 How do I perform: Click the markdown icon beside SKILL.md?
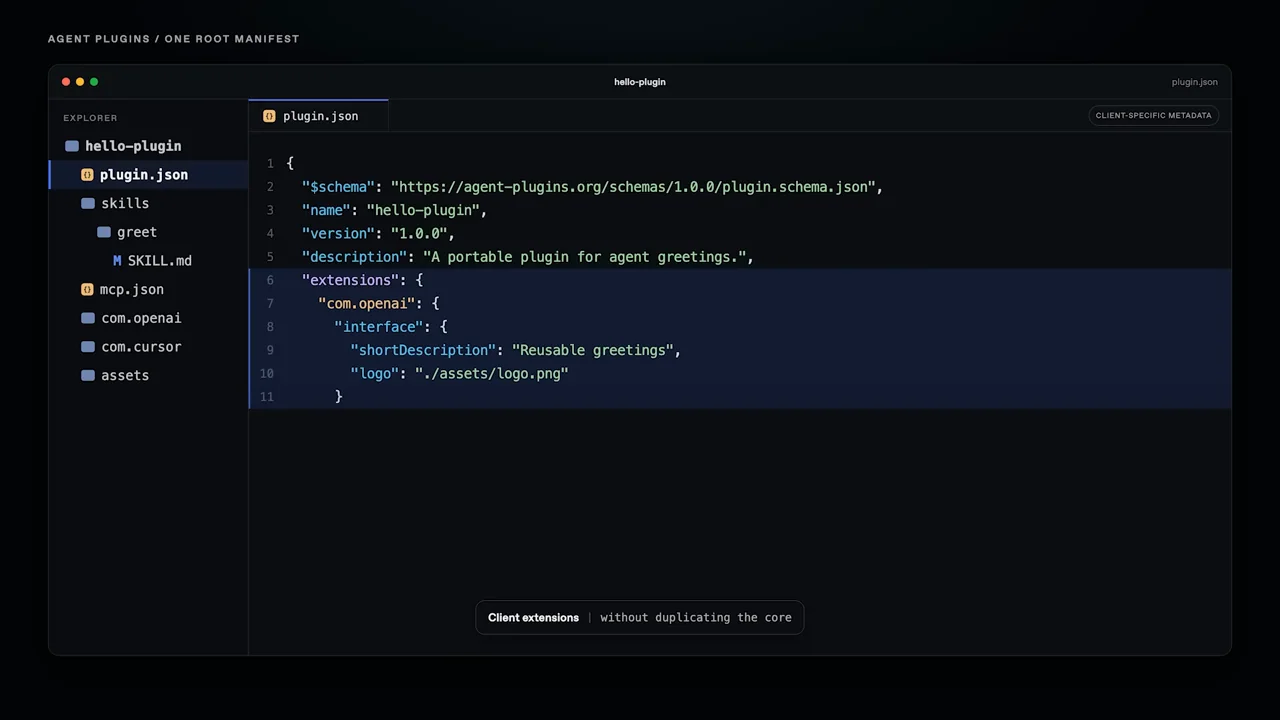(117, 261)
